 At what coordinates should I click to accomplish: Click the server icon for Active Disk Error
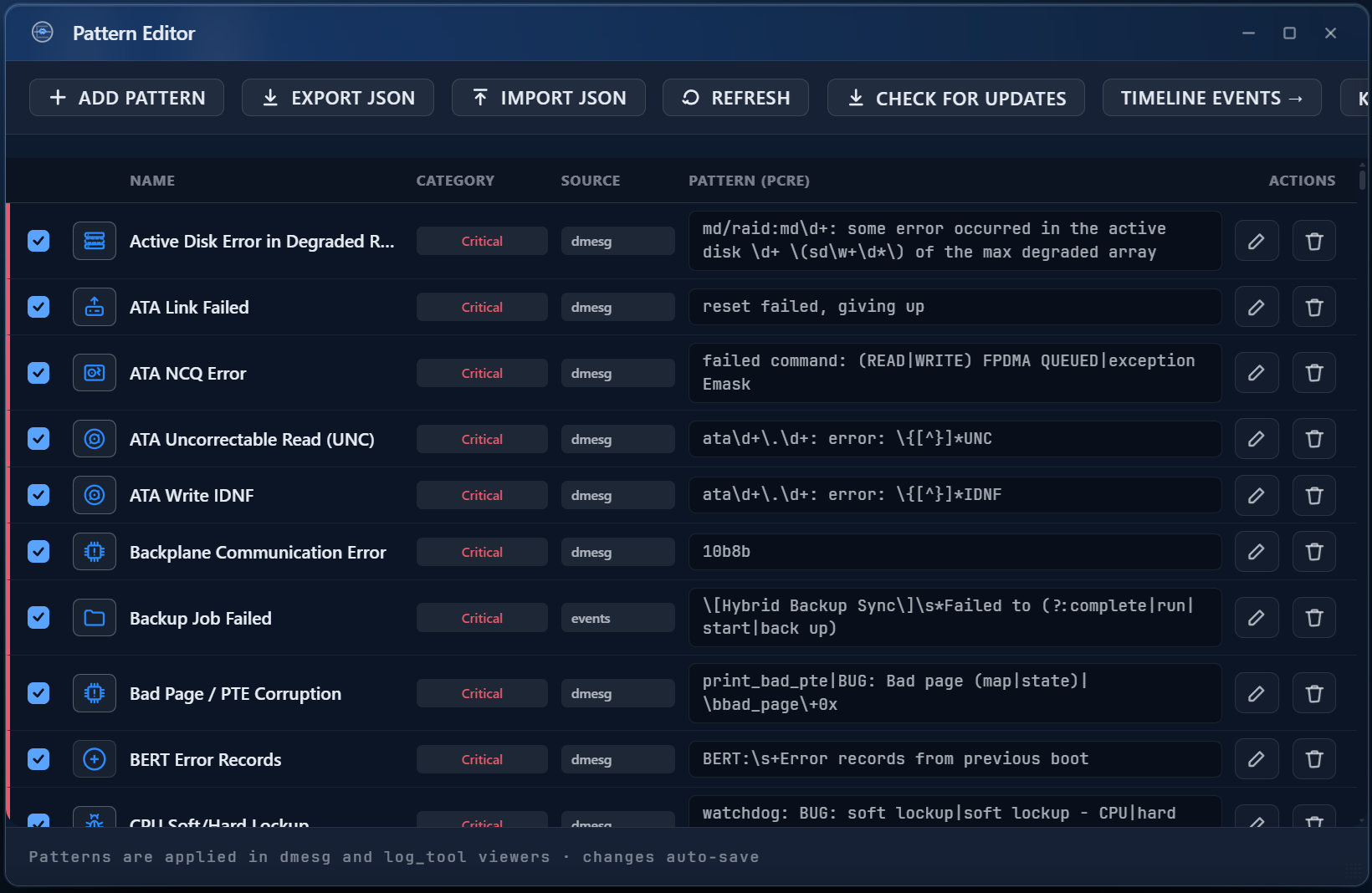tap(95, 241)
